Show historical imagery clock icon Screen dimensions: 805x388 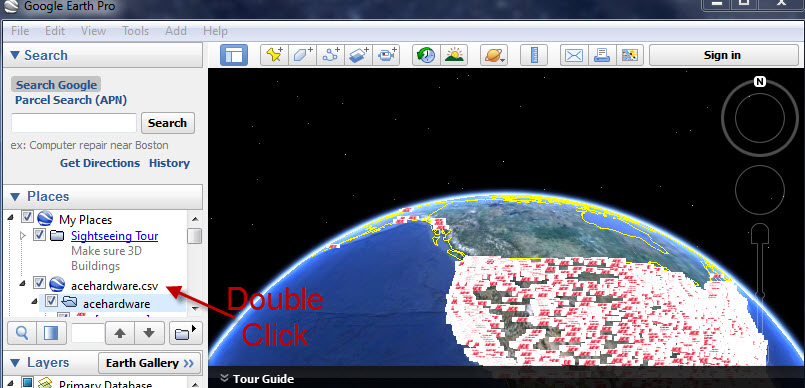[426, 55]
